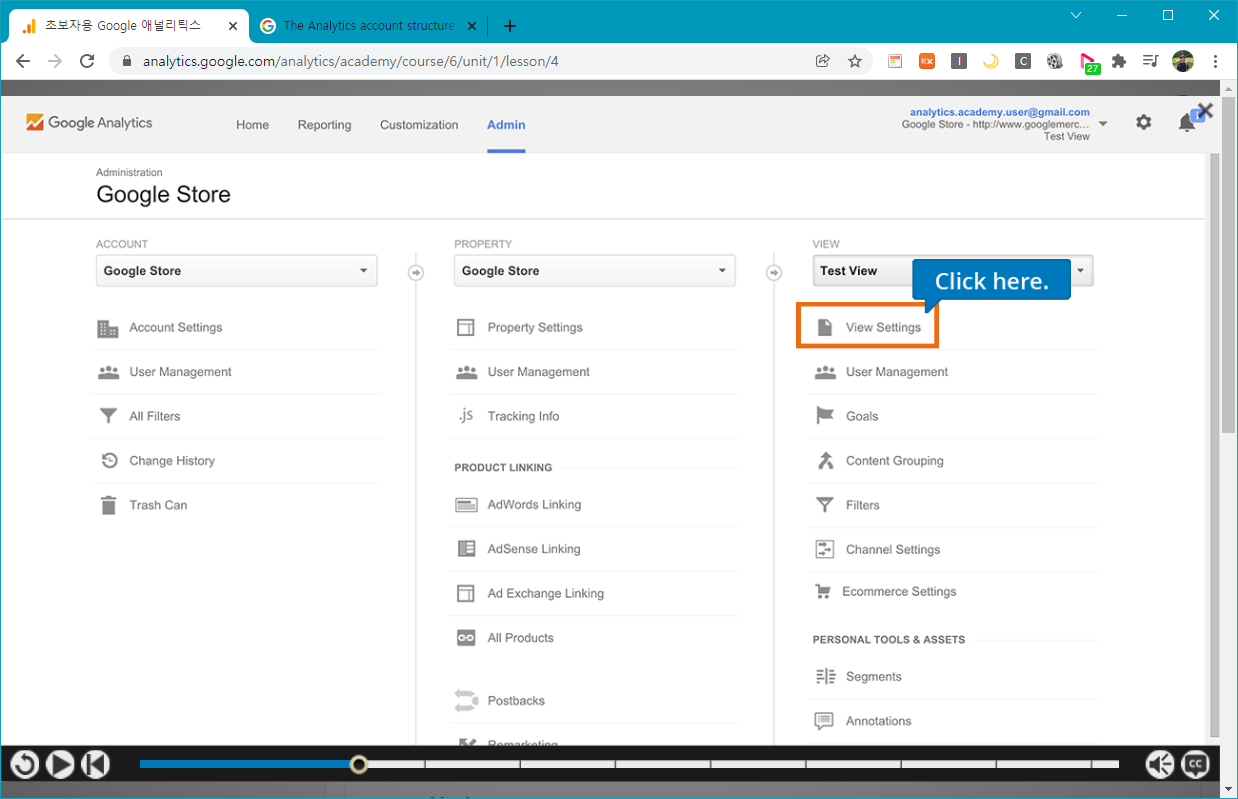Open Account Settings link
1238x799 pixels.
click(176, 328)
